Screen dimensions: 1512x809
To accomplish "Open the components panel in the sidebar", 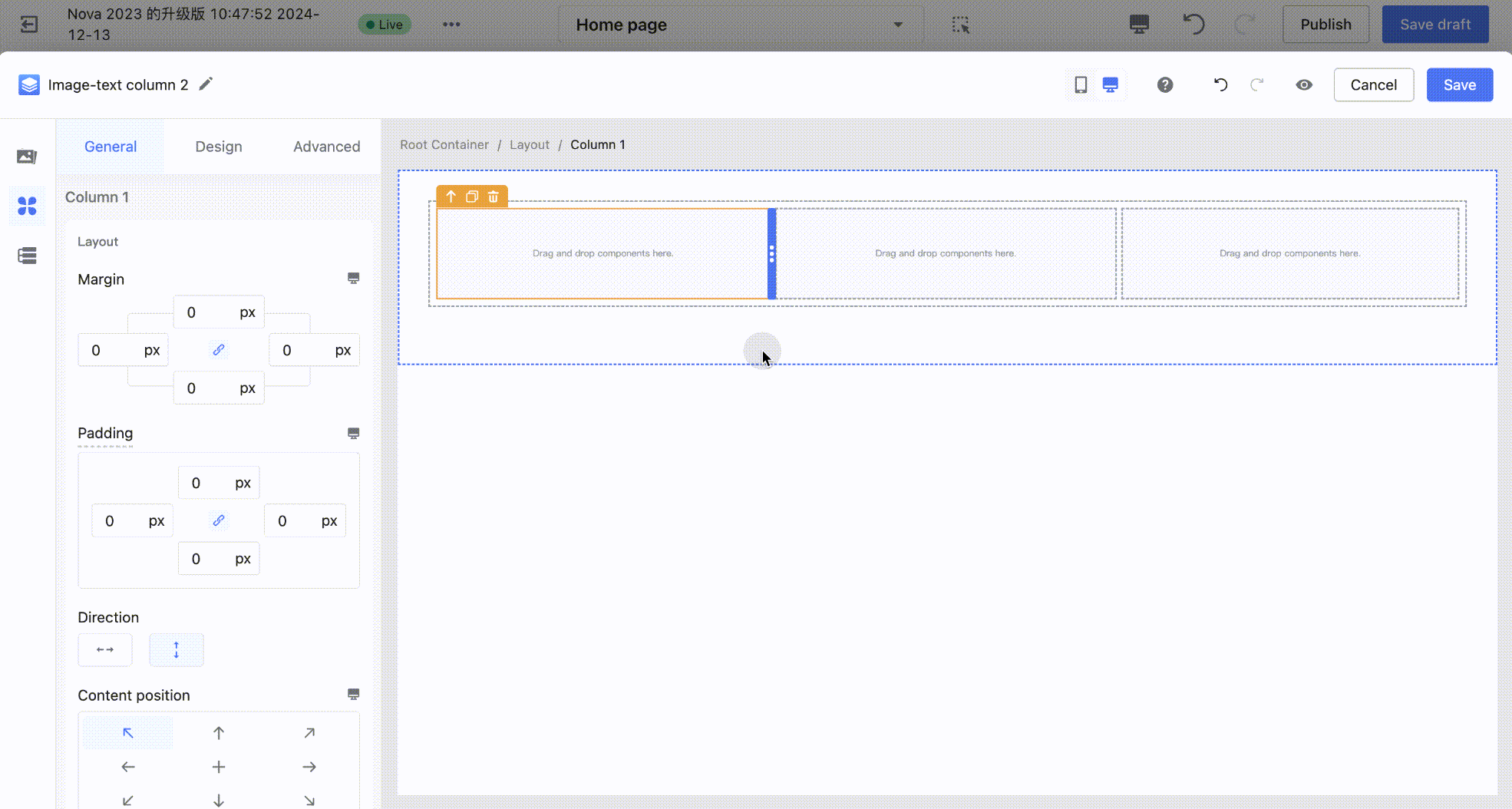I will click(x=28, y=206).
